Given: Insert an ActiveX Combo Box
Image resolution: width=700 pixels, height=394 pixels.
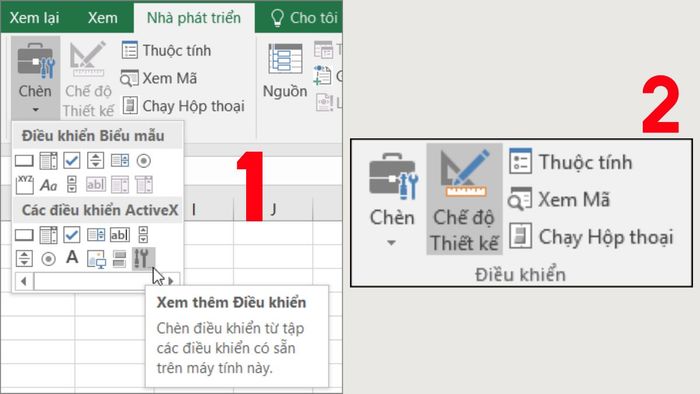Looking at the screenshot, I should click(x=48, y=235).
